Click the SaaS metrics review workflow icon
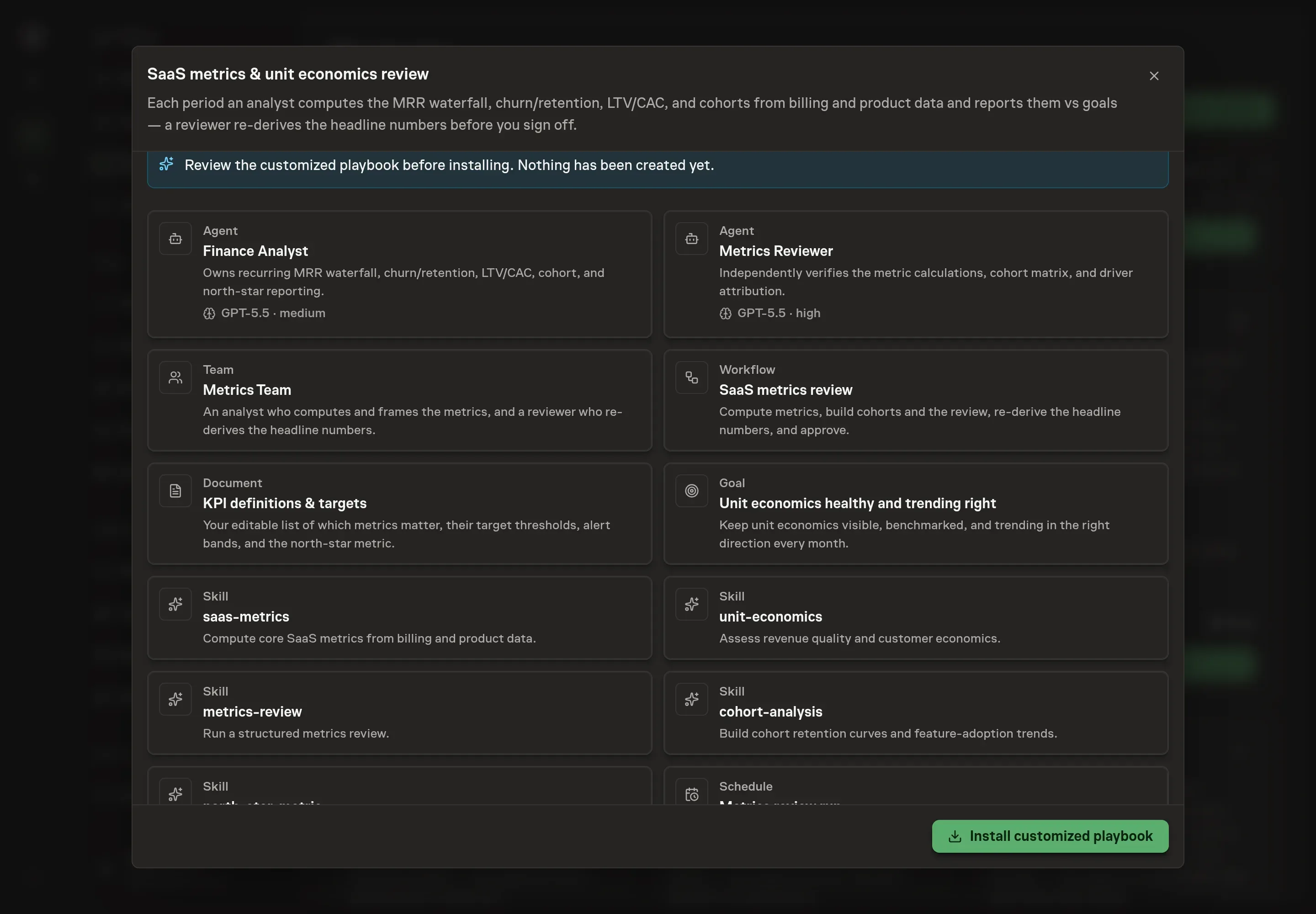This screenshot has height=914, width=1316. 692,377
